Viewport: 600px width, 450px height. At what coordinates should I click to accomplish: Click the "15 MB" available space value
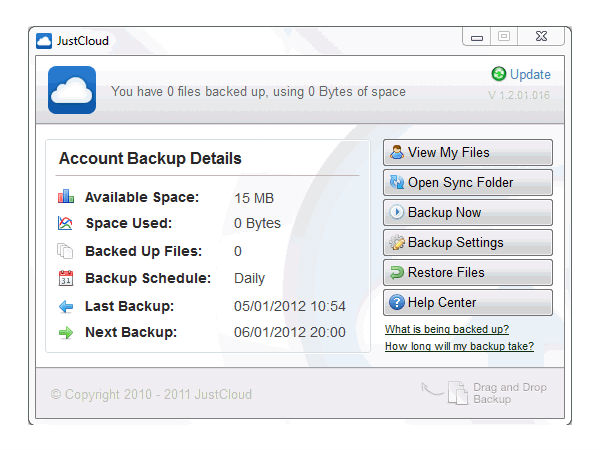click(254, 198)
